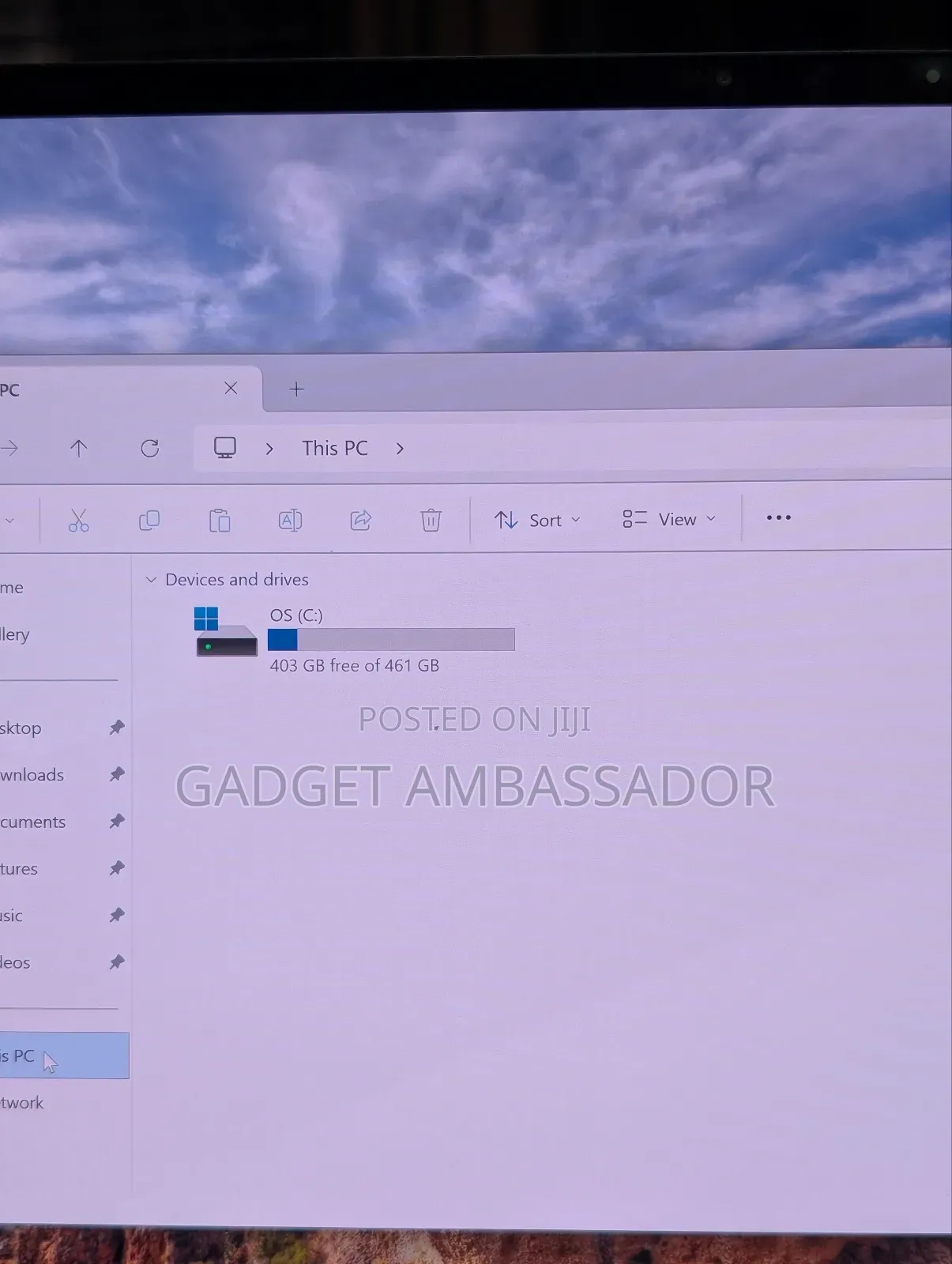Open Videos in the navigation pane
Viewport: 952px width, 1264px height.
click(15, 962)
